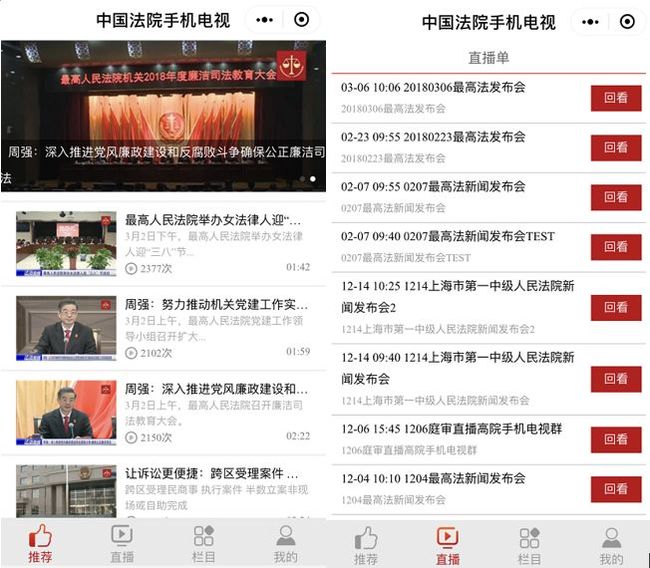Click play count icon beside 2377次
This screenshot has height=568, width=650.
click(x=131, y=269)
